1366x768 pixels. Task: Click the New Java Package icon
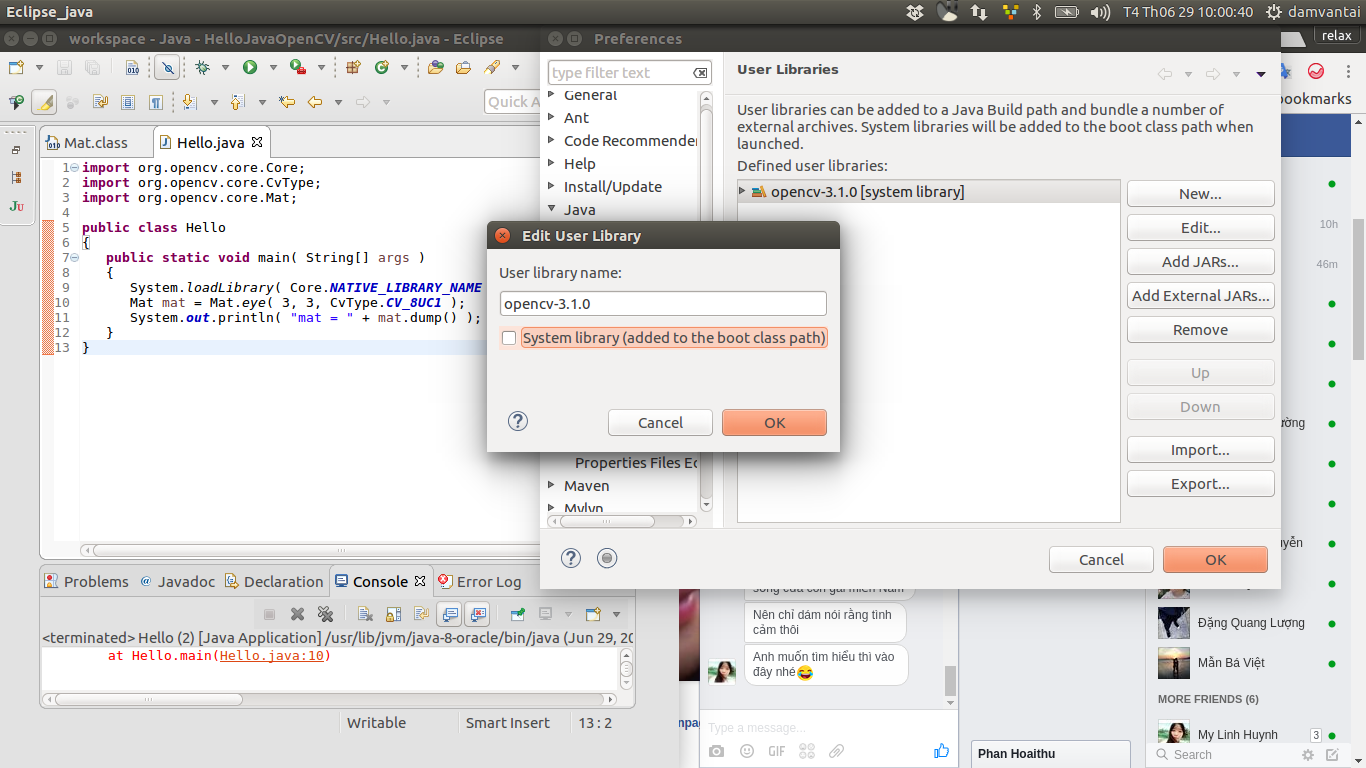click(x=353, y=67)
